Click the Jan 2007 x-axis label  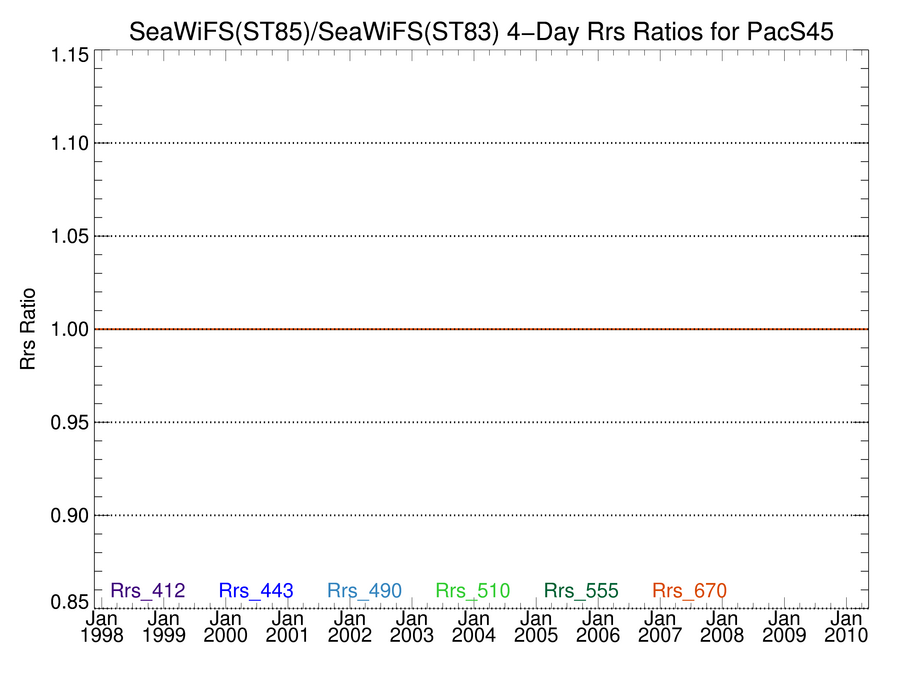pos(660,627)
